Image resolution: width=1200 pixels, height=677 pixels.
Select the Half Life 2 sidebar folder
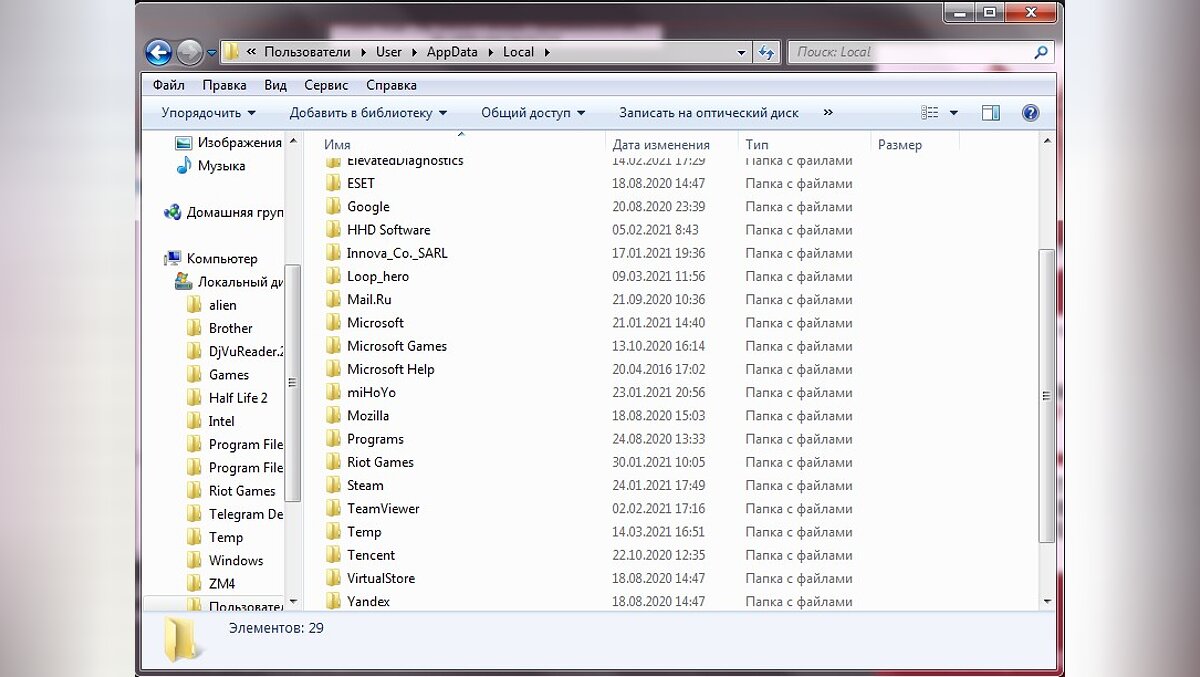[238, 398]
